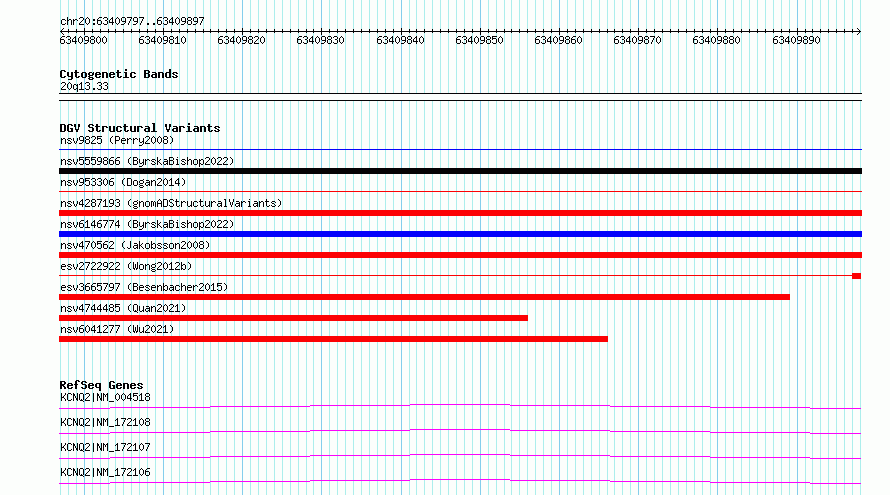Open nsv4287193 (gnomADStructuralVariants) label

point(171,203)
